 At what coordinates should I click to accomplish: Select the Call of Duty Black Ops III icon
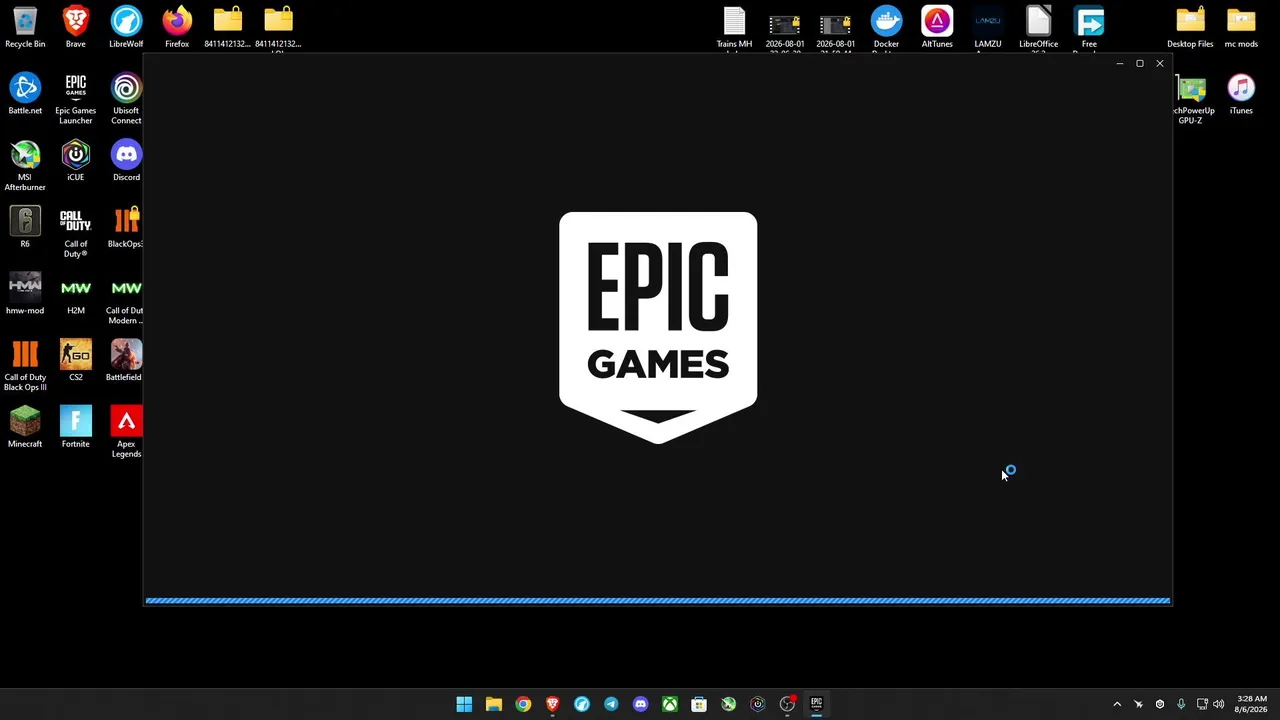click(25, 365)
